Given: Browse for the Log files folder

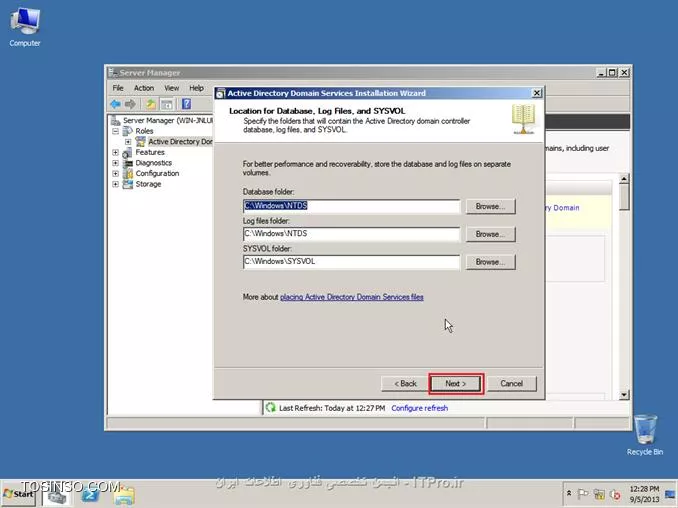Looking at the screenshot, I should point(490,234).
